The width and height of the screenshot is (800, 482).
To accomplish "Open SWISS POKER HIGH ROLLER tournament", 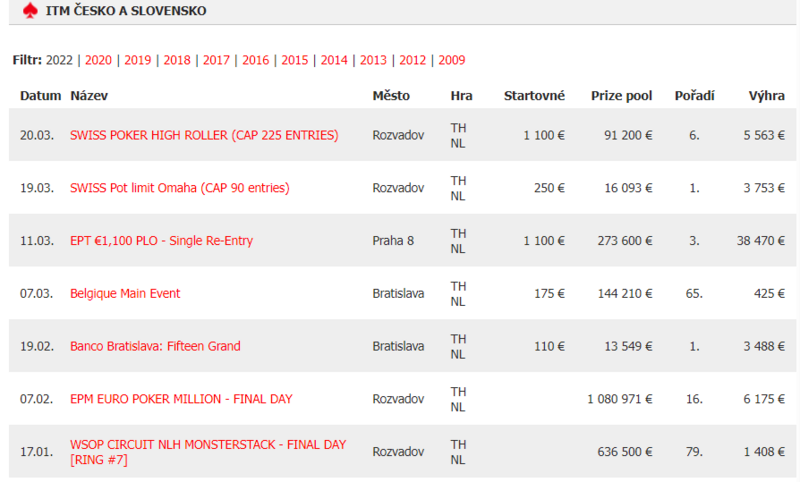I will tap(204, 135).
